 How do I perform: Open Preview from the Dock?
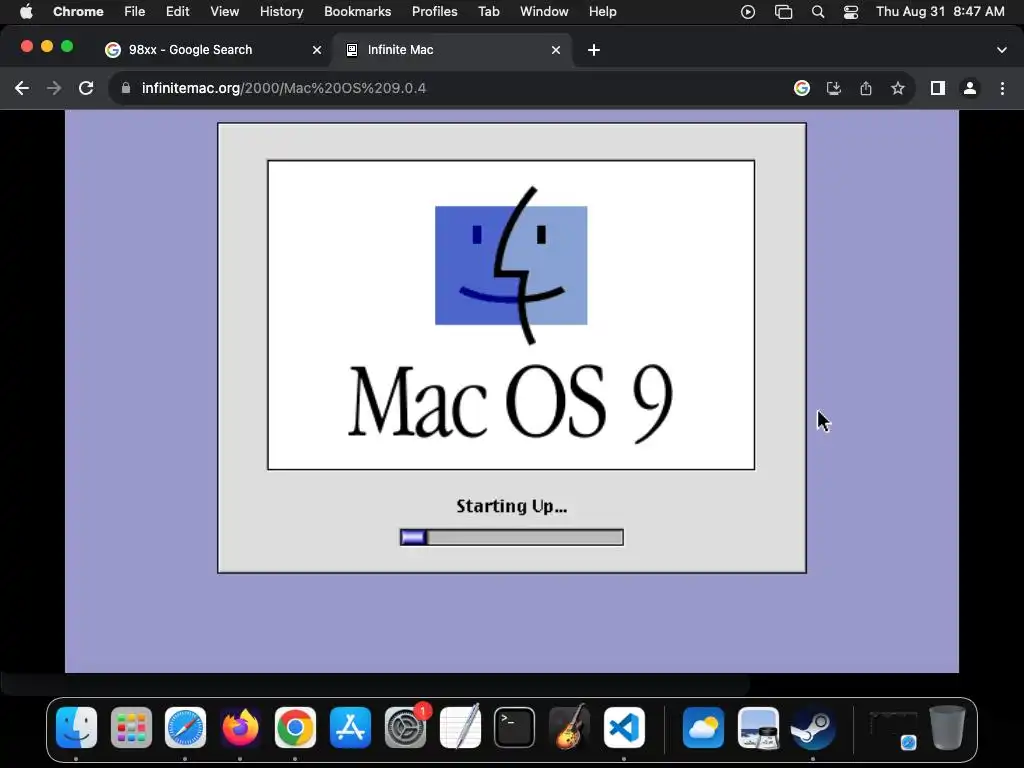click(x=758, y=728)
